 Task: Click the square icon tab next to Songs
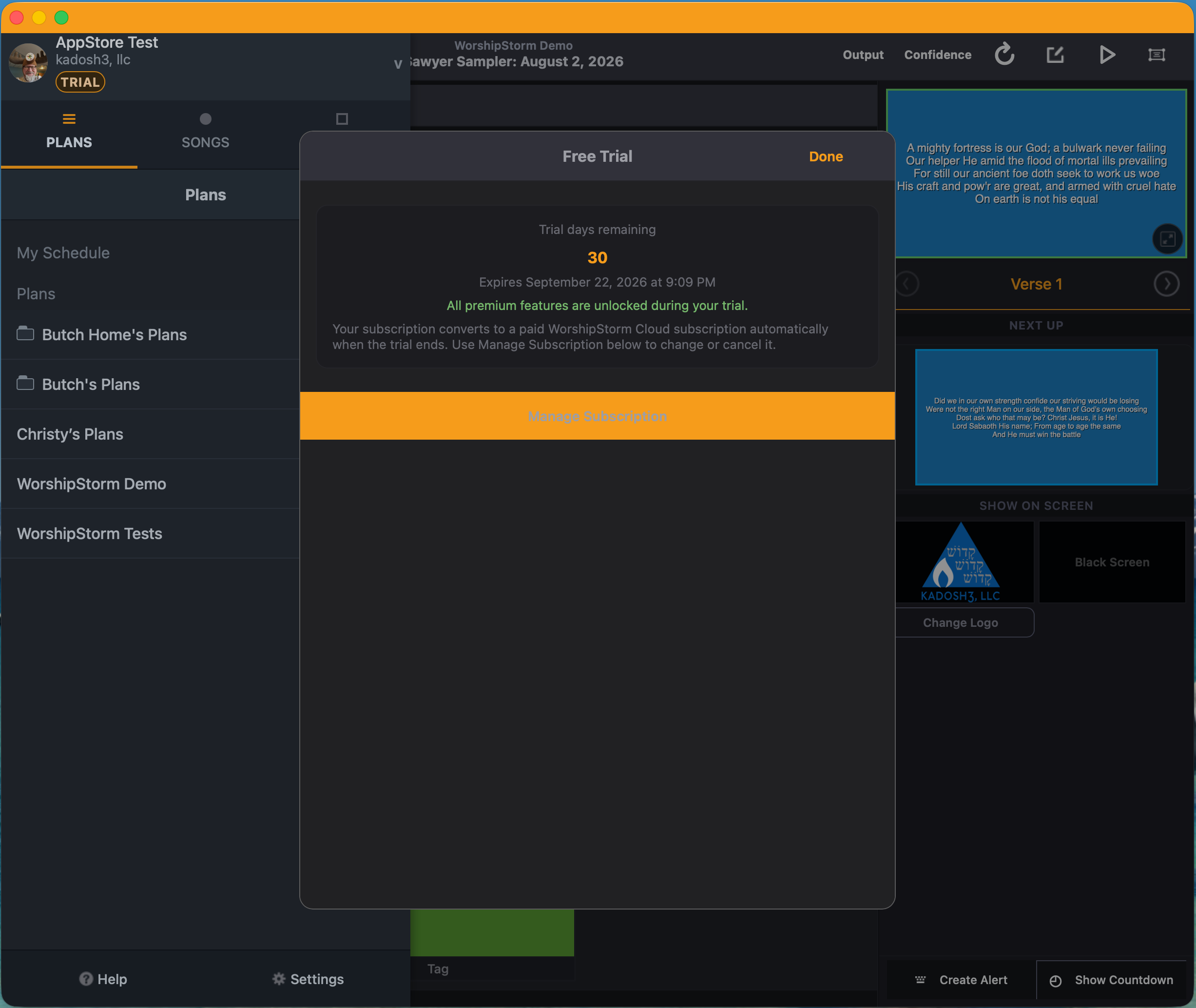(x=342, y=119)
